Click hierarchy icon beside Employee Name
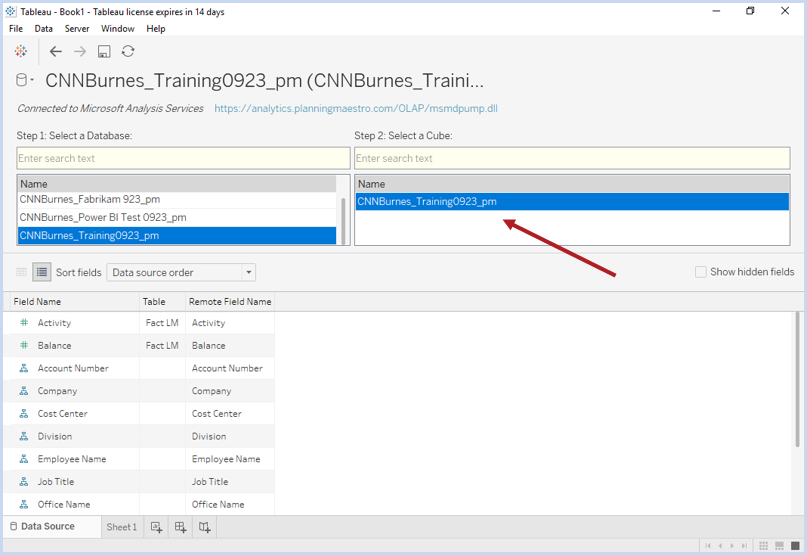The height and width of the screenshot is (555, 807). point(24,459)
